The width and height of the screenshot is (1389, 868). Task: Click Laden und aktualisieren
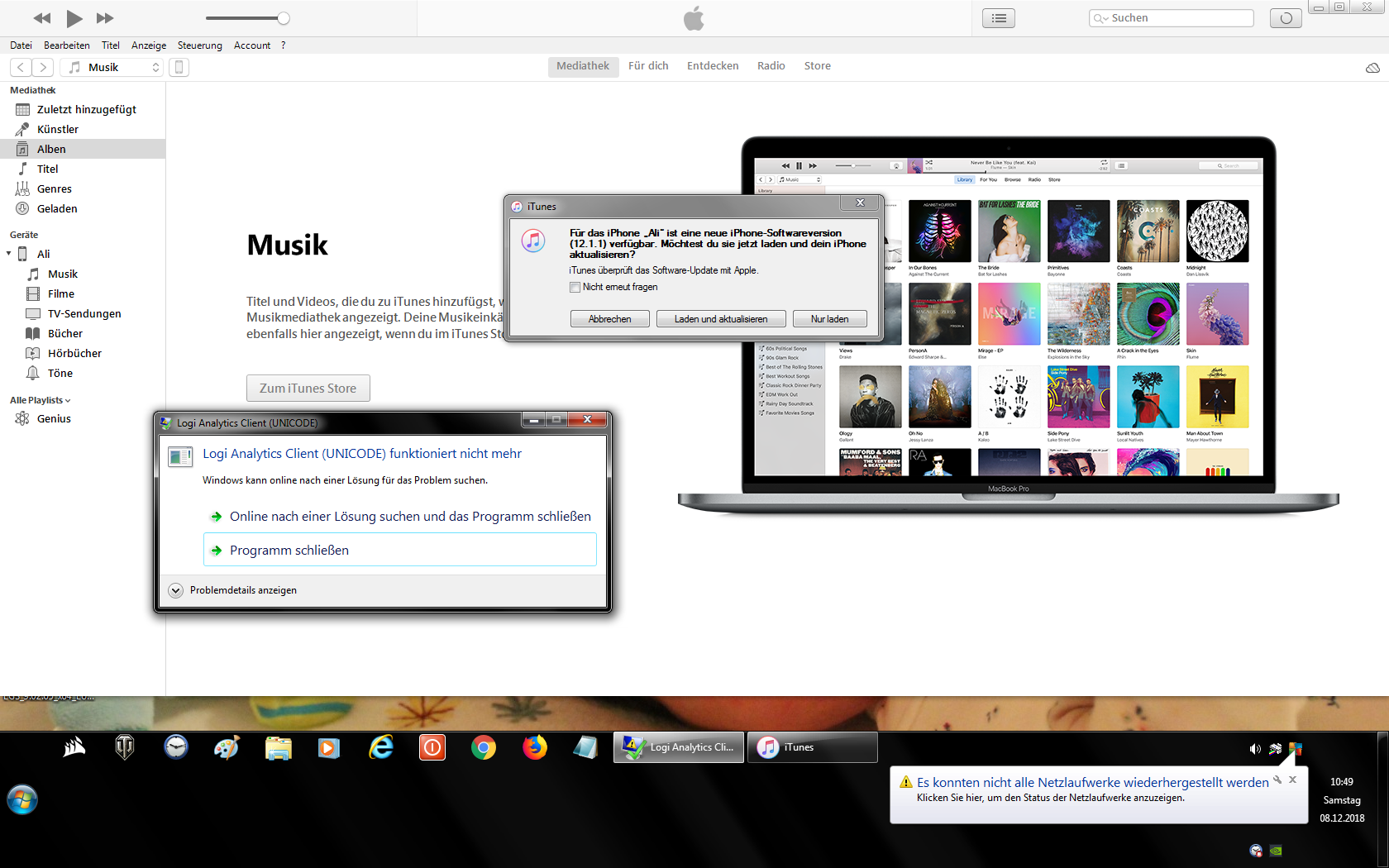tap(721, 319)
